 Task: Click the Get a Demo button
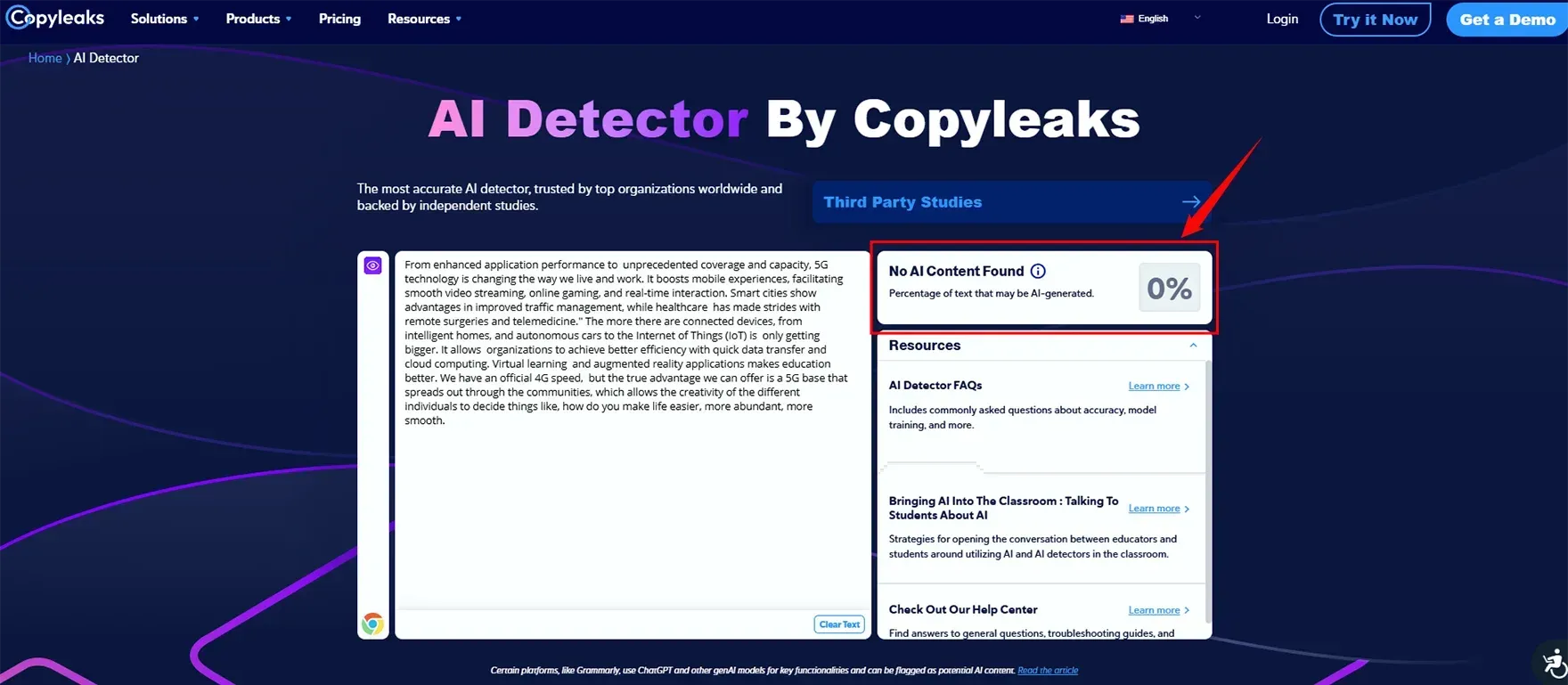point(1507,19)
